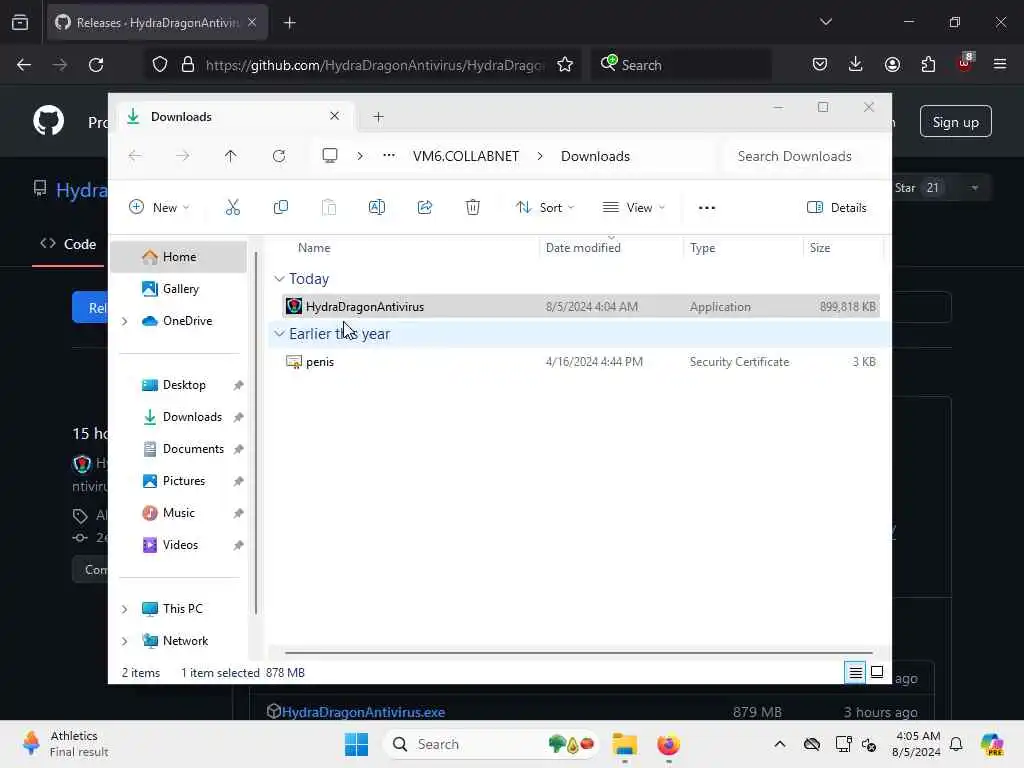Open the Firefox hamburger application menu

click(1000, 64)
